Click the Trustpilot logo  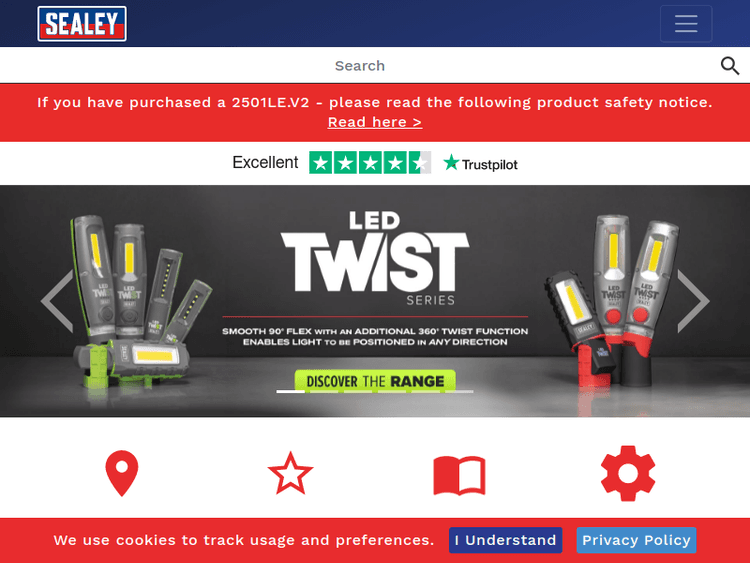click(480, 164)
